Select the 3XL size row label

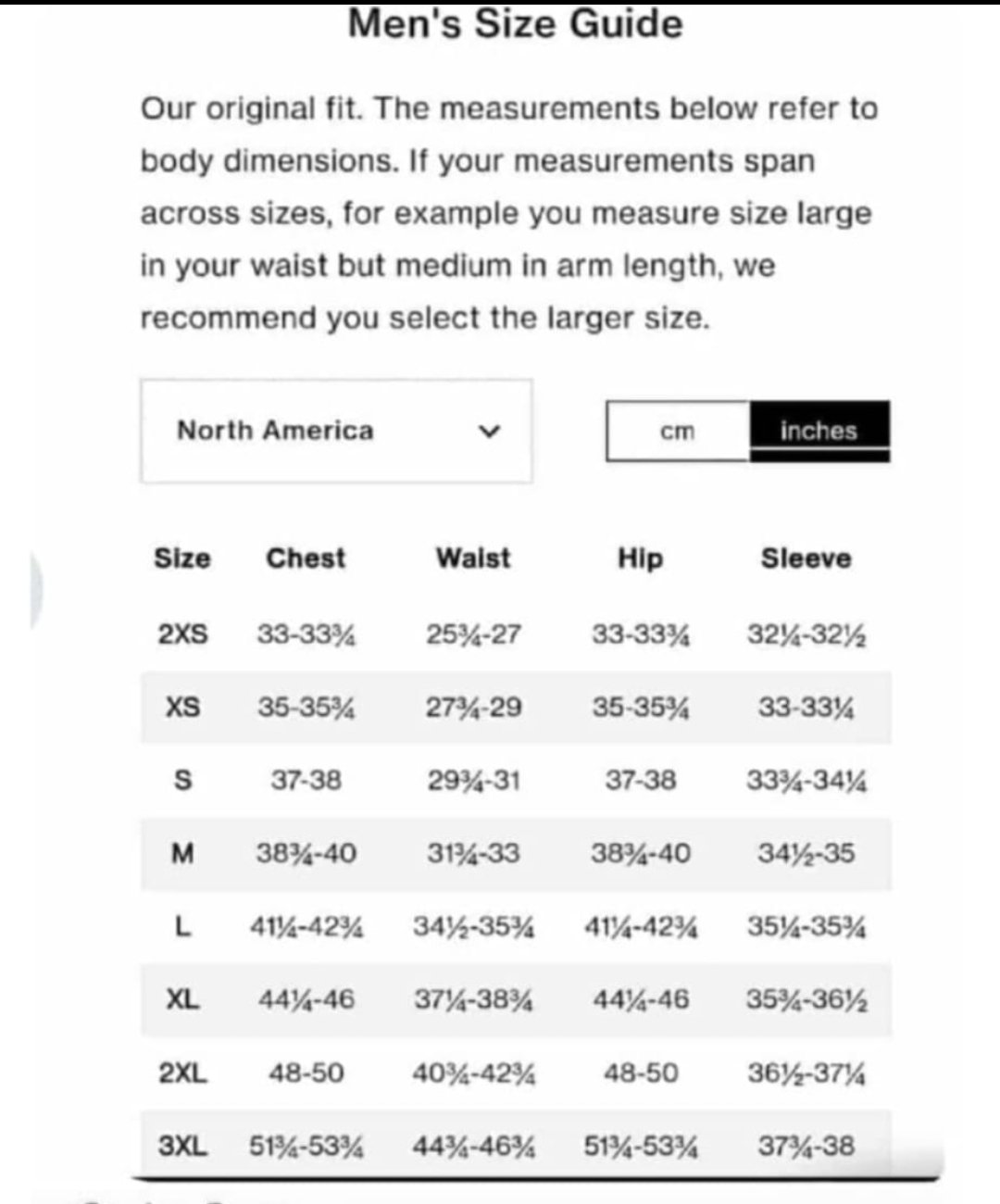[182, 1146]
